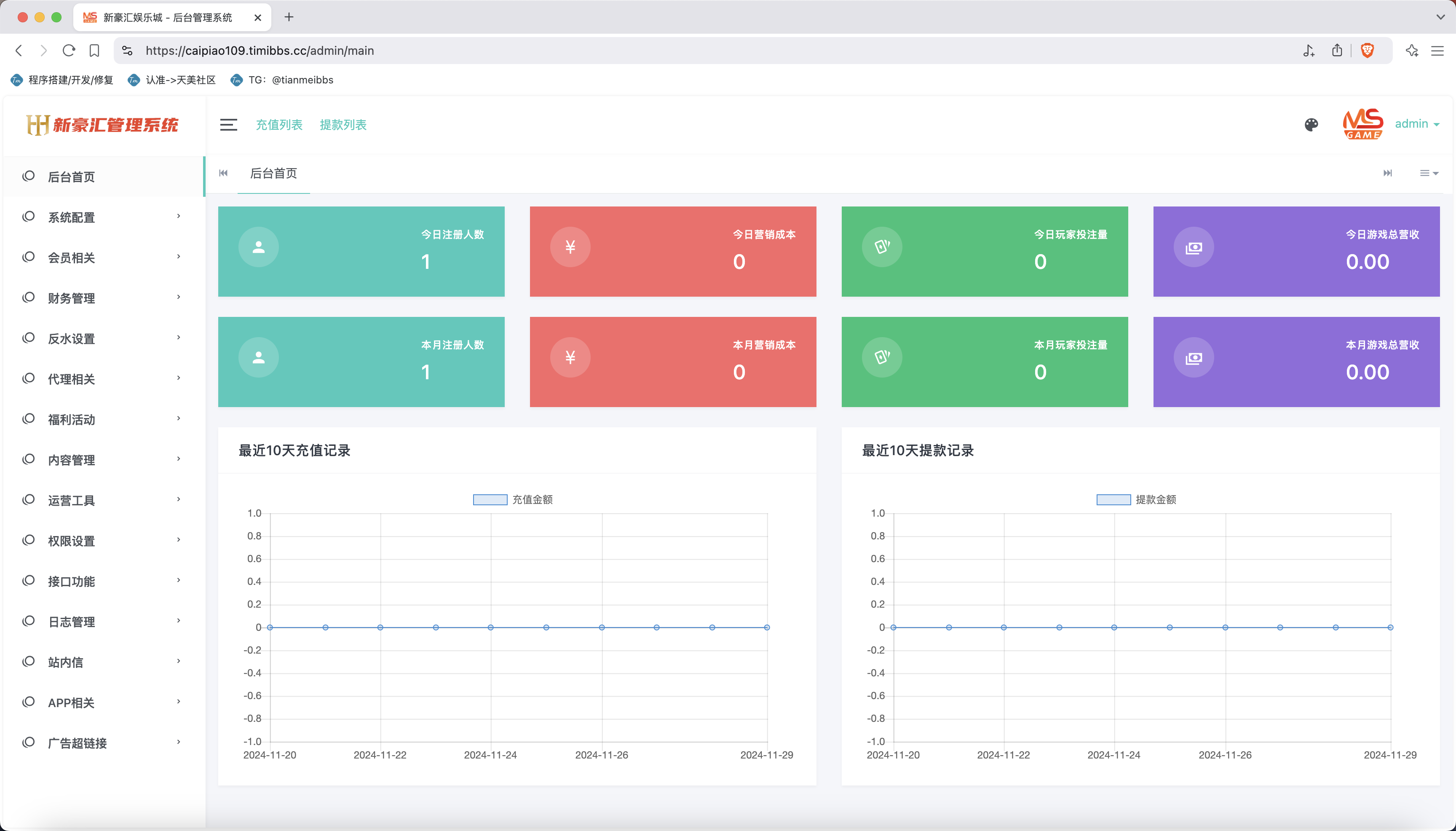The height and width of the screenshot is (831, 1456).
Task: Click the browser address bar URL
Action: coord(260,51)
